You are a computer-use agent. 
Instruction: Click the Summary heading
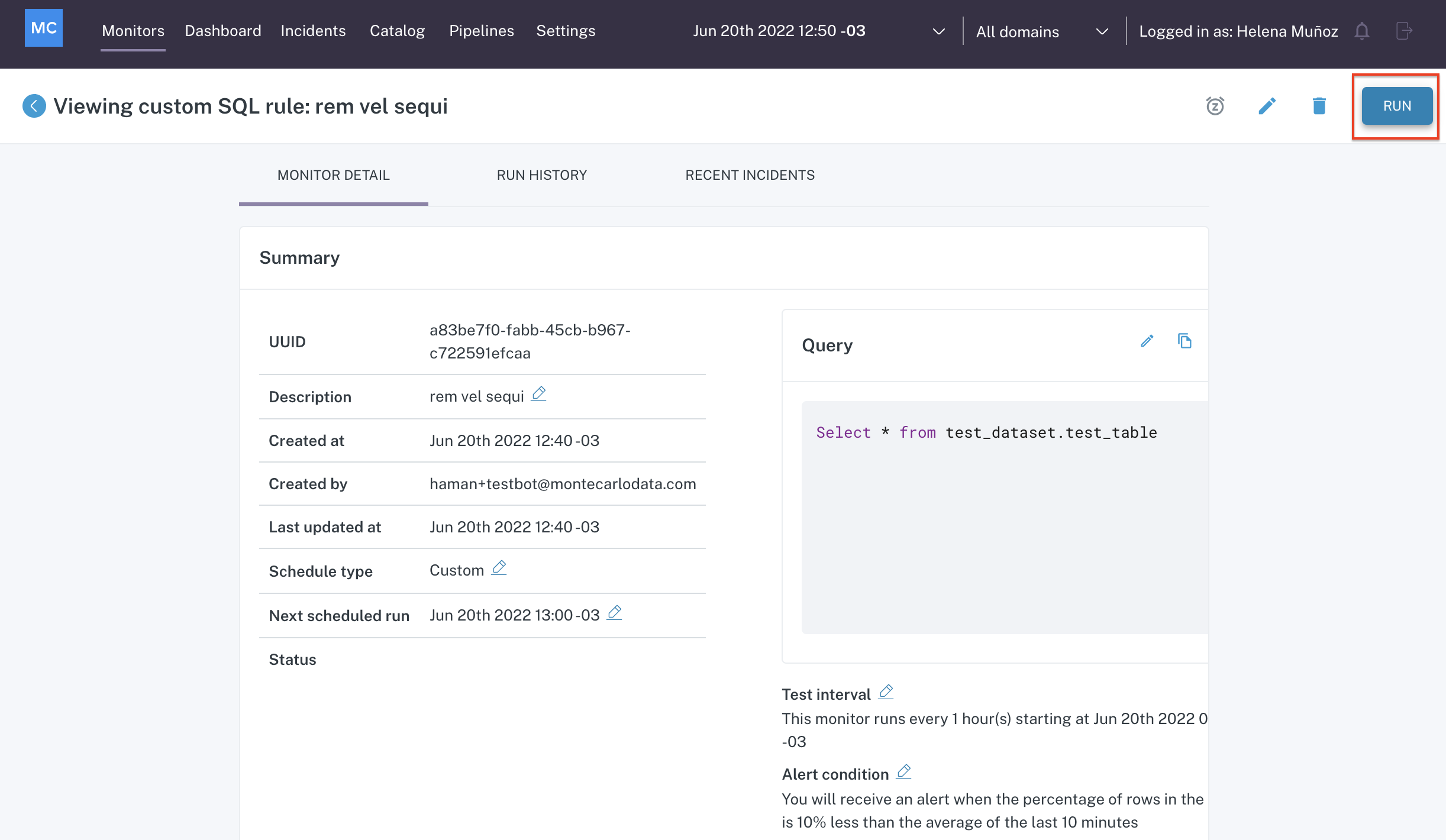click(299, 258)
